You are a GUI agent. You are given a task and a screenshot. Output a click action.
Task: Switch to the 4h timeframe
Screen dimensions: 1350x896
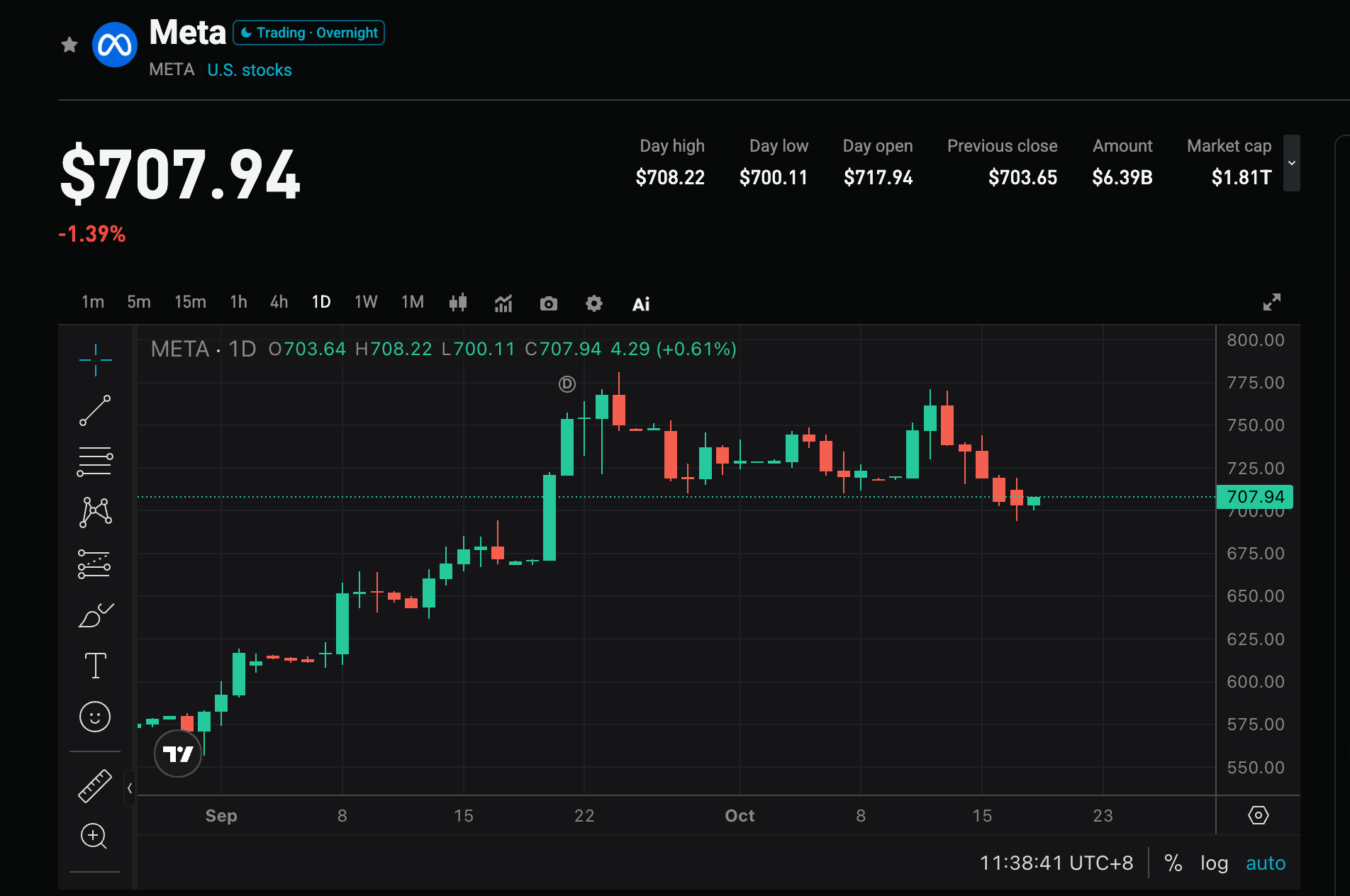coord(279,302)
